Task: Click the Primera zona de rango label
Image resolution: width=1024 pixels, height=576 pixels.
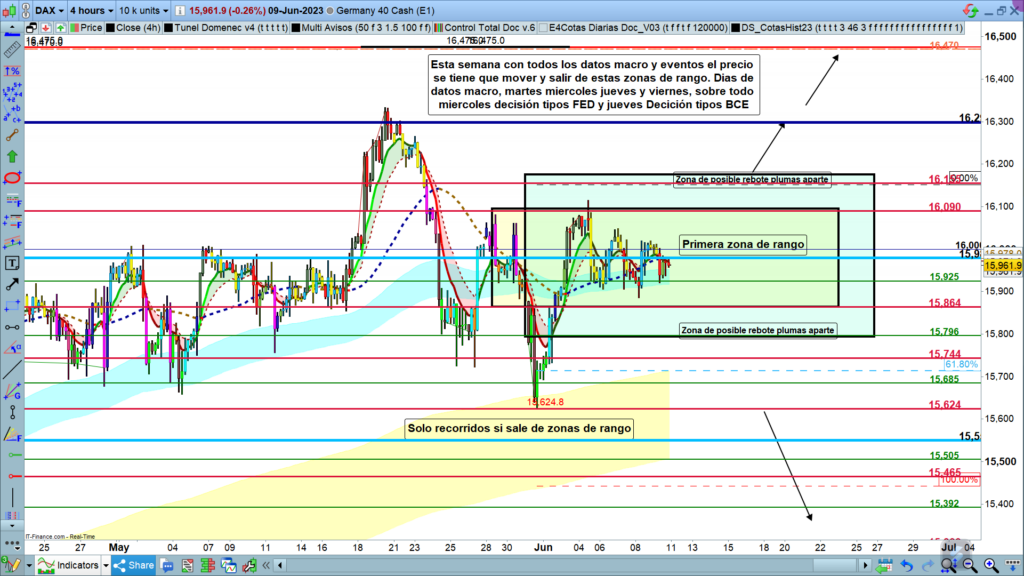Action: (742, 244)
